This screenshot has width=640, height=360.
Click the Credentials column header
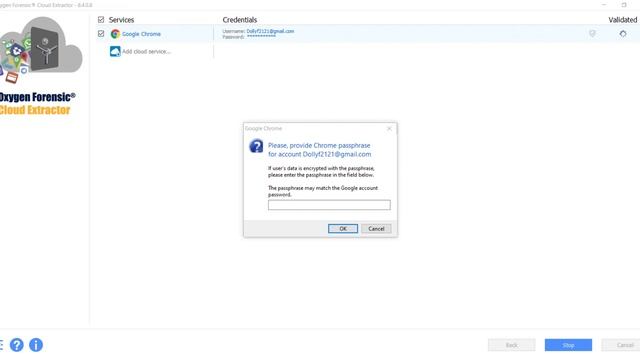(240, 20)
